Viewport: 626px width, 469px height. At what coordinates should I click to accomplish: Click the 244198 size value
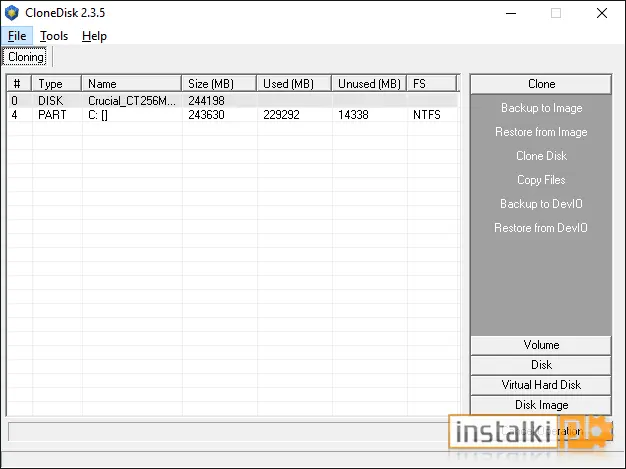pyautogui.click(x=206, y=101)
